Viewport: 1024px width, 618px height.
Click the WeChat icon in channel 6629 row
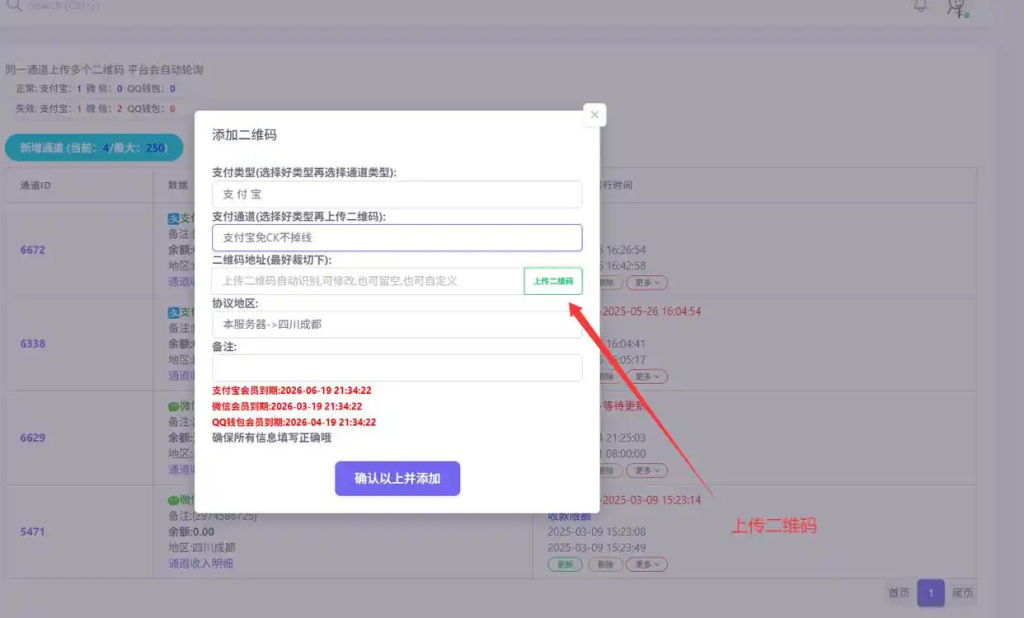(x=174, y=407)
